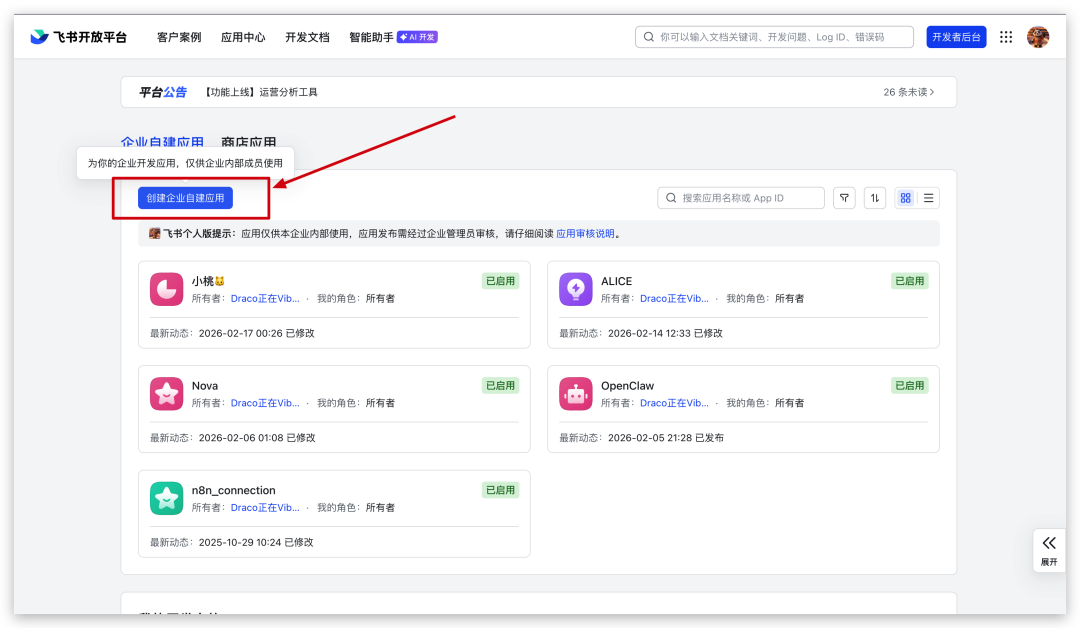This screenshot has height=628, width=1080.
Task: Select the 商店应用 tab
Action: tap(249, 143)
